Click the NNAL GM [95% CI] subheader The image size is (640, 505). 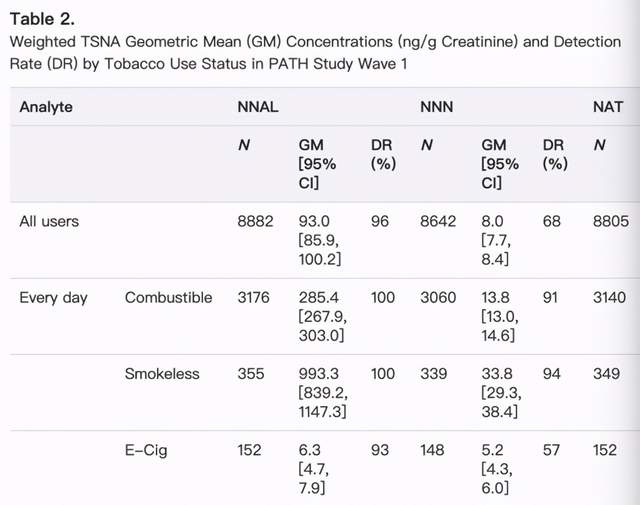pos(317,164)
